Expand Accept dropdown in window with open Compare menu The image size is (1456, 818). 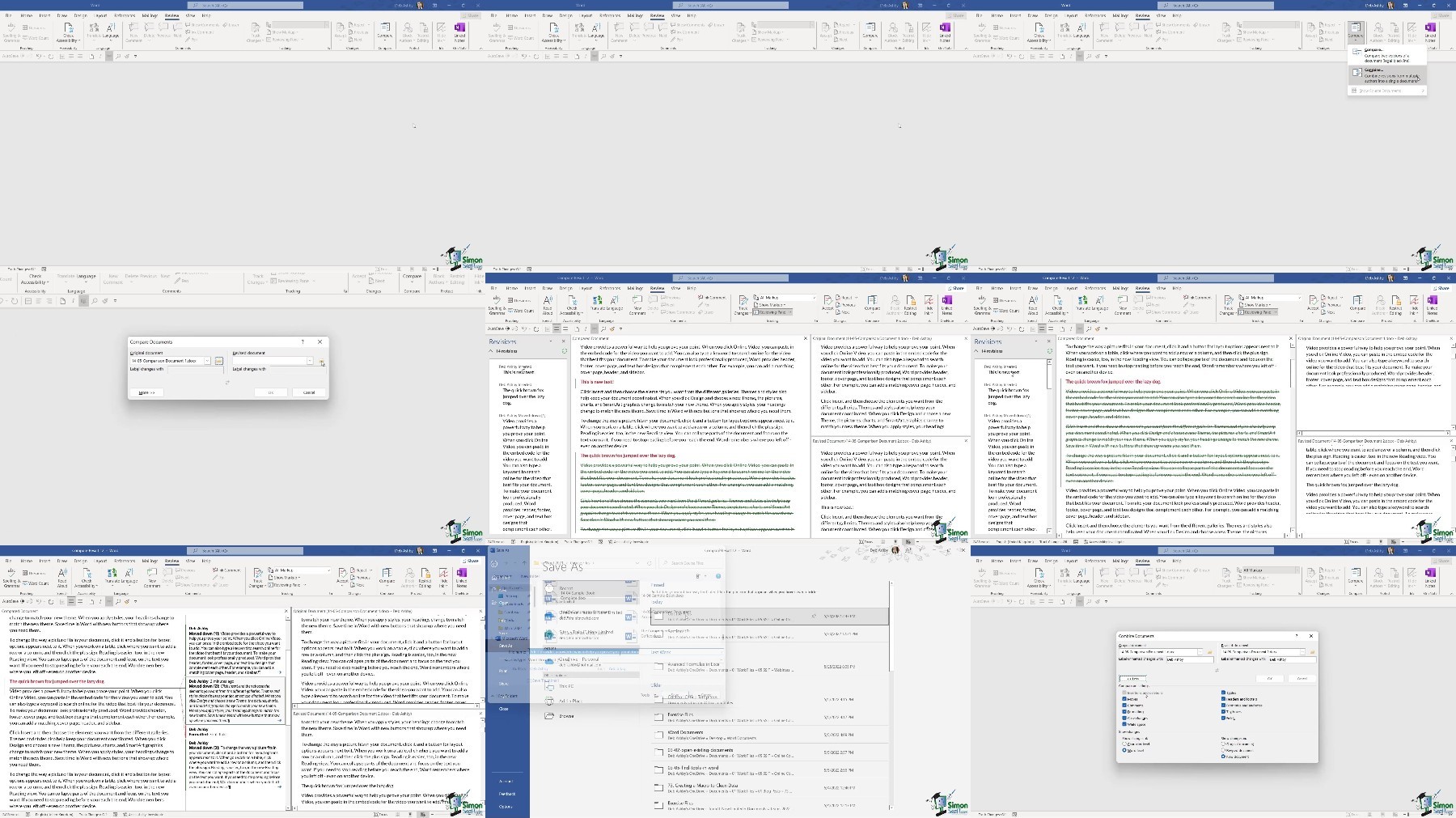(1311, 40)
